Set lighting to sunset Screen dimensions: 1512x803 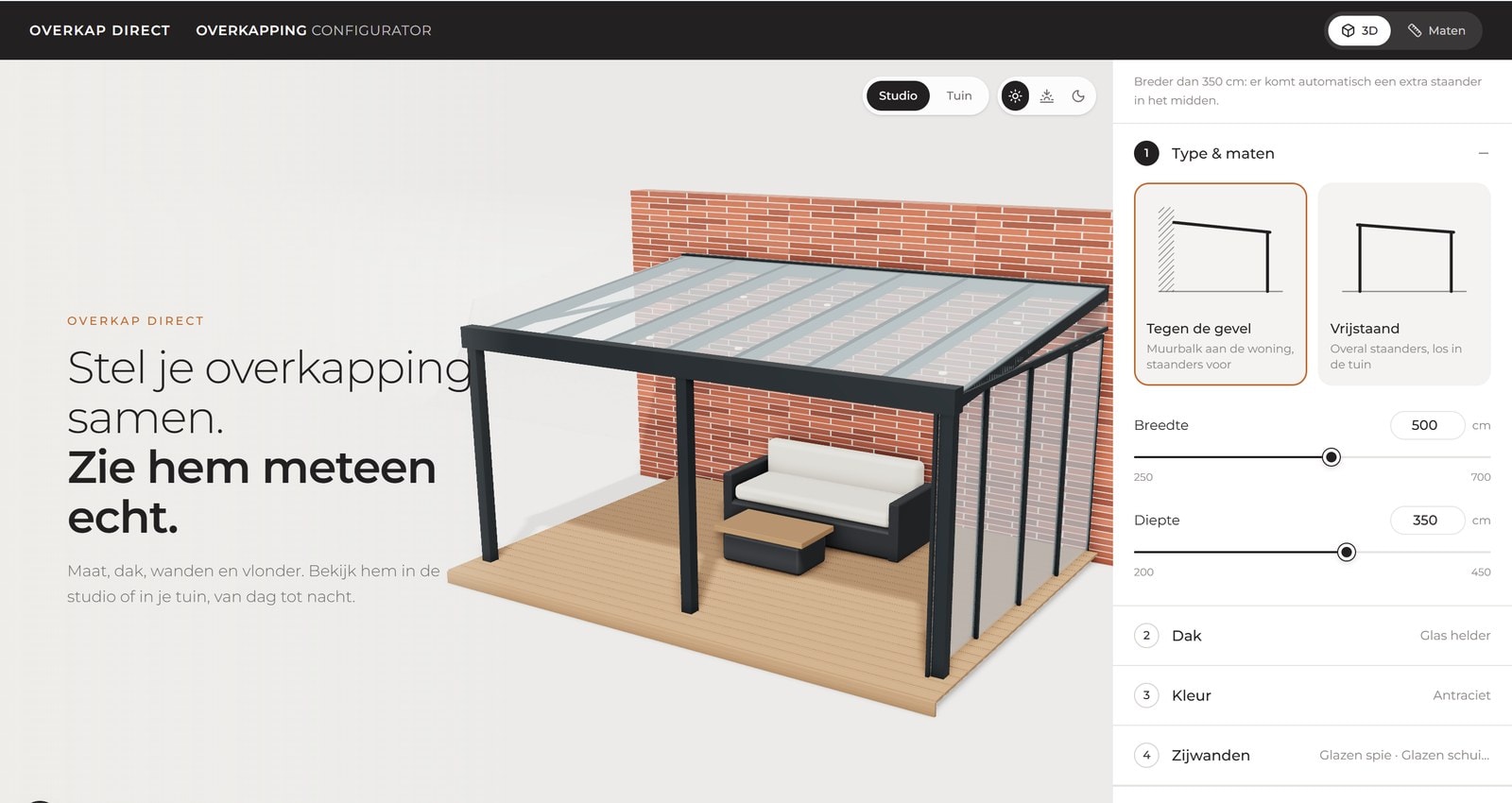[1047, 95]
